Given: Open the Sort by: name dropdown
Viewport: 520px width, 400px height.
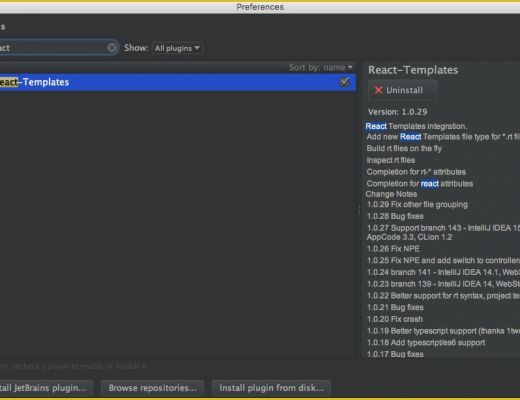Looking at the screenshot, I should pyautogui.click(x=320, y=68).
